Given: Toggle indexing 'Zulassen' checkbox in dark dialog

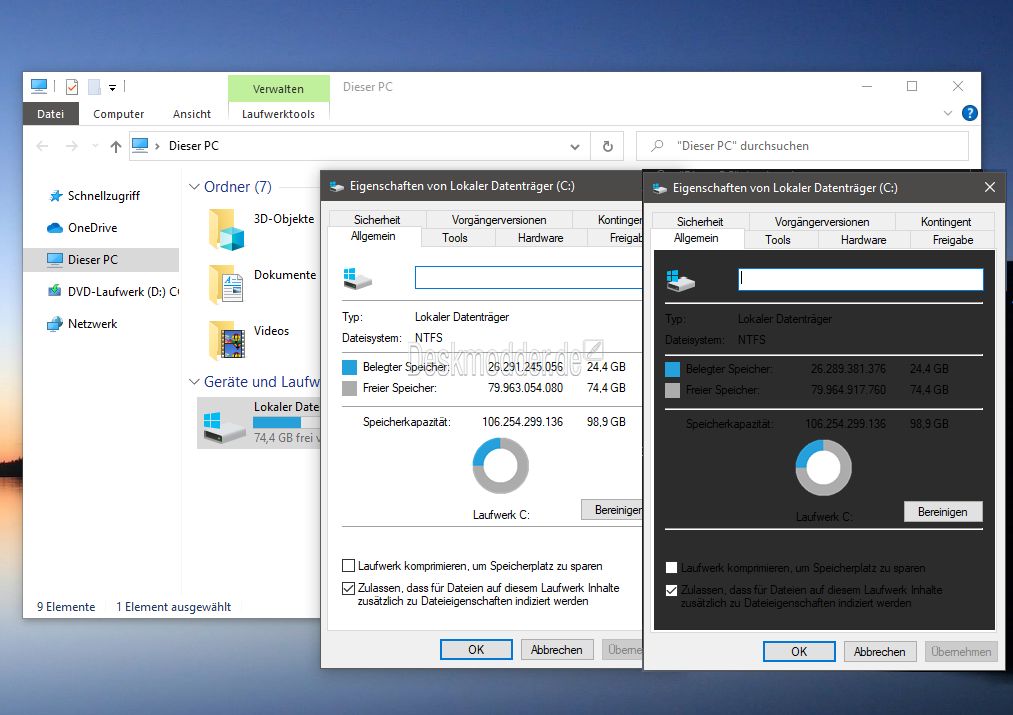Looking at the screenshot, I should coord(671,590).
